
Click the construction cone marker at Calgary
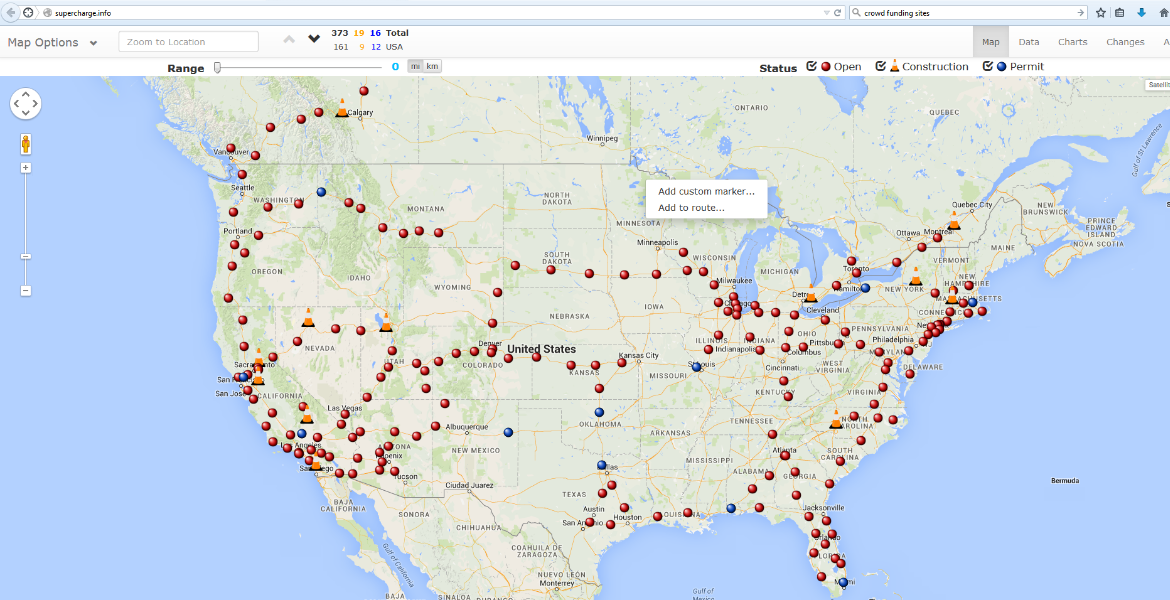click(x=342, y=108)
